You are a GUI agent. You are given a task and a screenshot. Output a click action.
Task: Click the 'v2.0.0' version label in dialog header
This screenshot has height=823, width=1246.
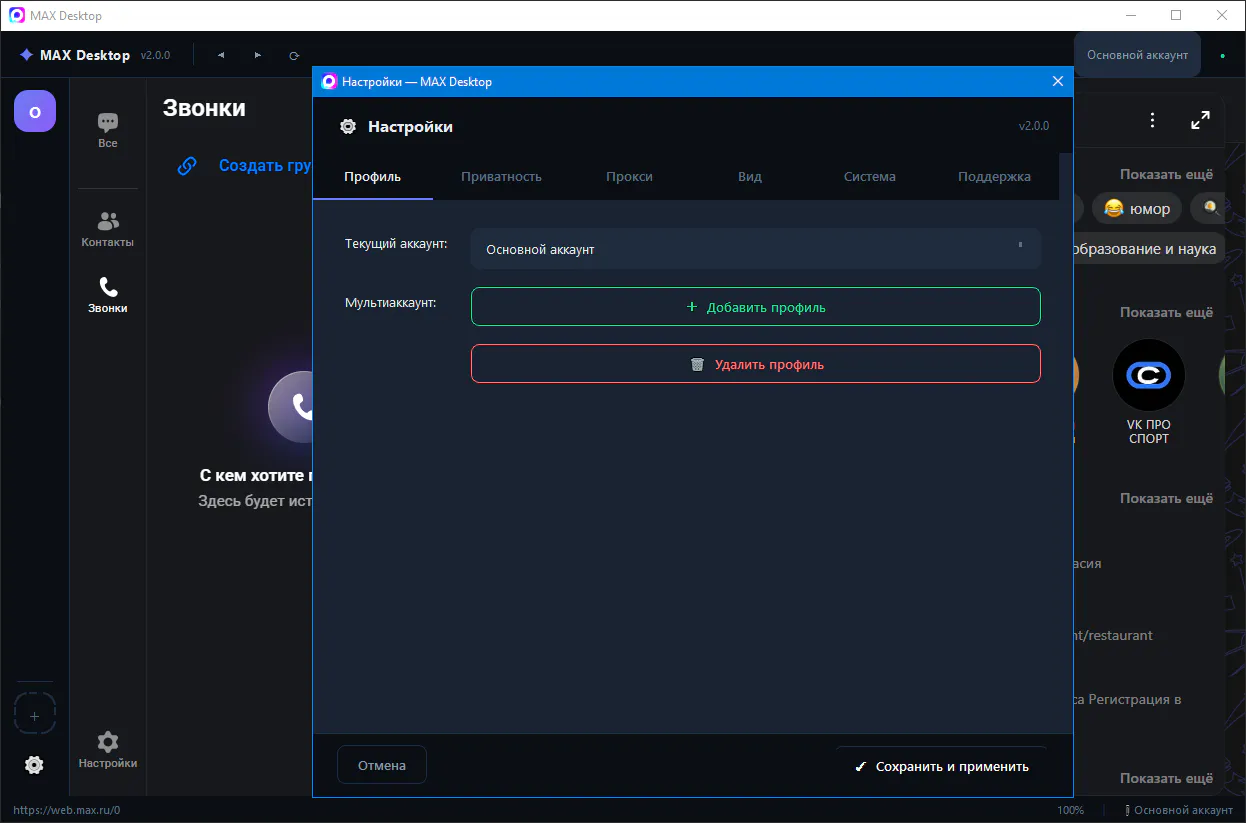point(1034,126)
